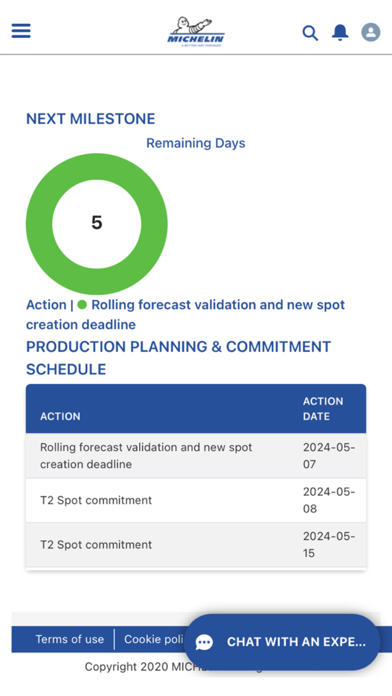Click the number 5 in the donut
Image resolution: width=392 pixels, height=696 pixels.
pyautogui.click(x=97, y=222)
